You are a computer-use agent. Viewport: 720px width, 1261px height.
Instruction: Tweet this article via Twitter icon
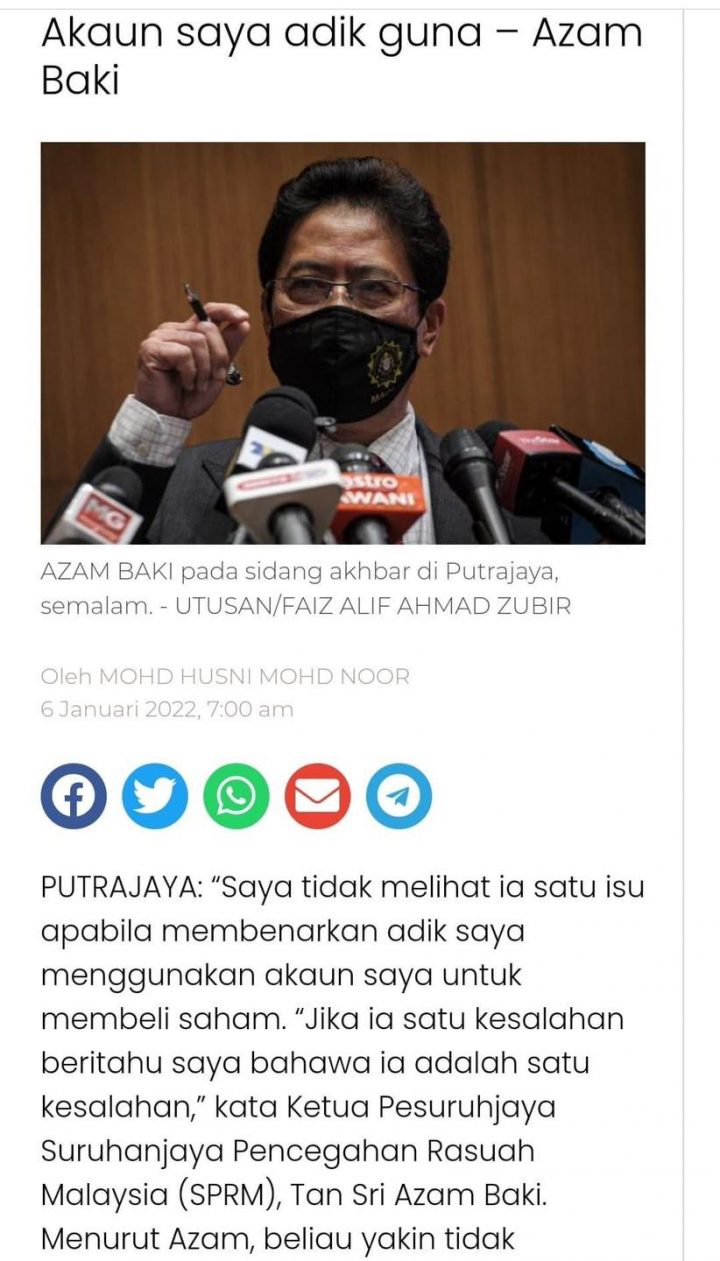point(155,796)
